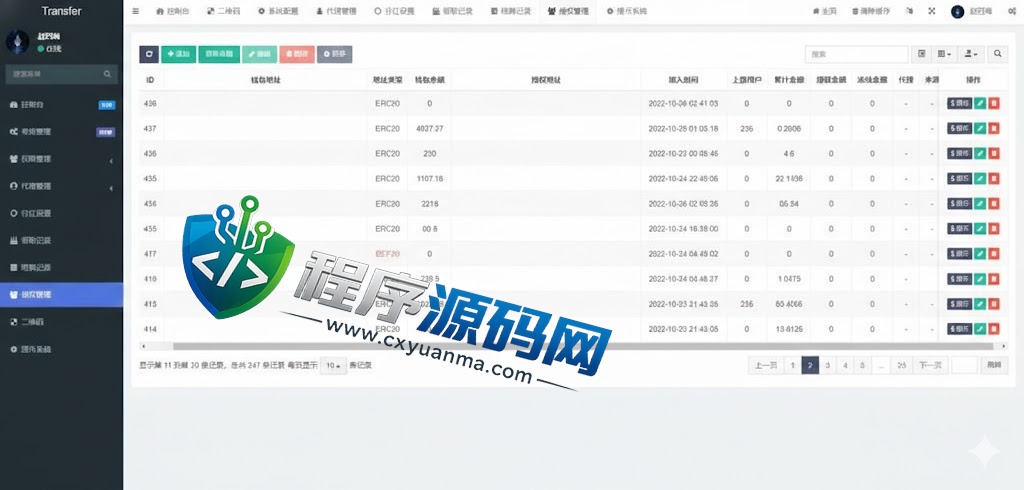Viewport: 1024px width, 490px height.
Task: Open the page size dropdown showing 10
Action: tap(333, 366)
